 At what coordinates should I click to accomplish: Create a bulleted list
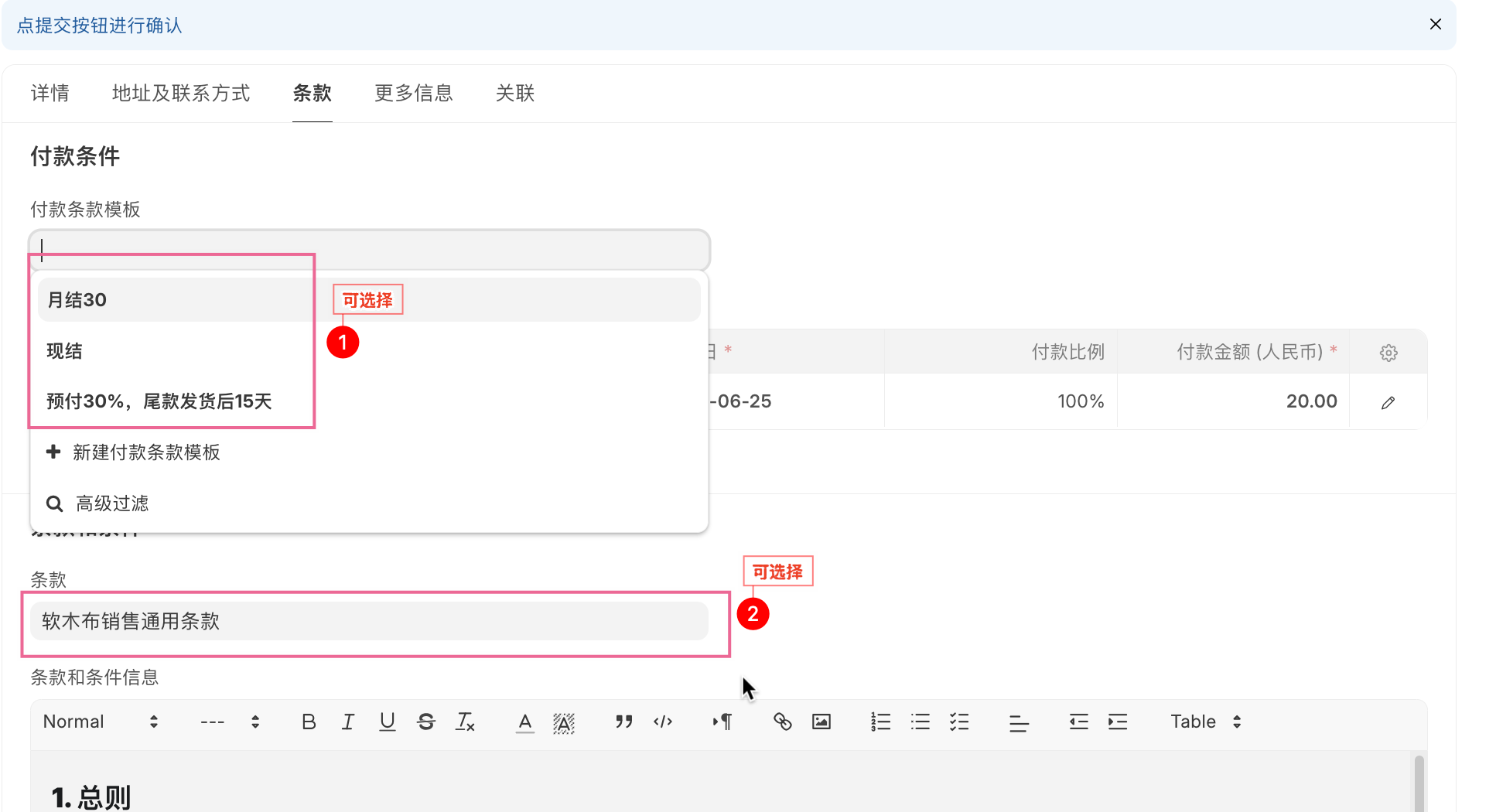tap(920, 722)
